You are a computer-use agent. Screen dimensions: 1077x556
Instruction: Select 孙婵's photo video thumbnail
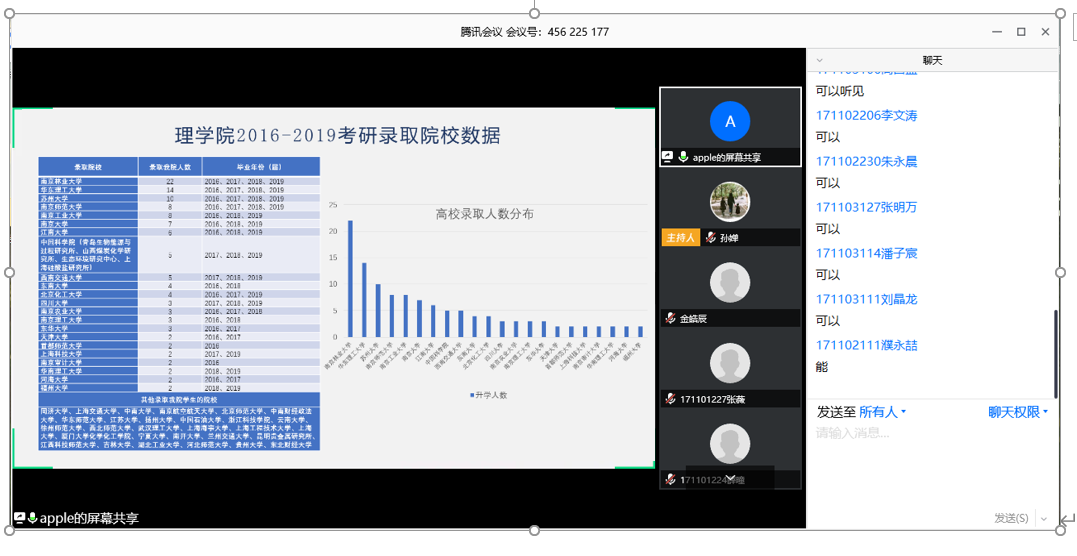pos(730,202)
